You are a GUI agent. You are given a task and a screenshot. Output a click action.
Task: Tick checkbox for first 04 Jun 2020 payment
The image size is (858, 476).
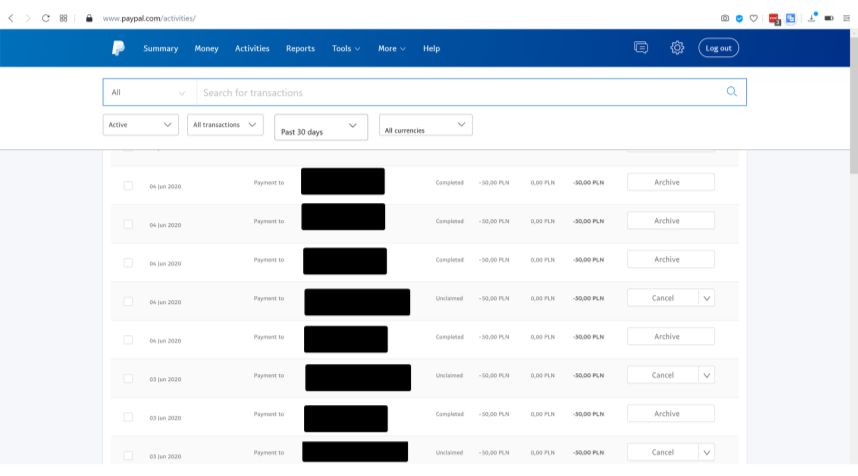point(128,186)
